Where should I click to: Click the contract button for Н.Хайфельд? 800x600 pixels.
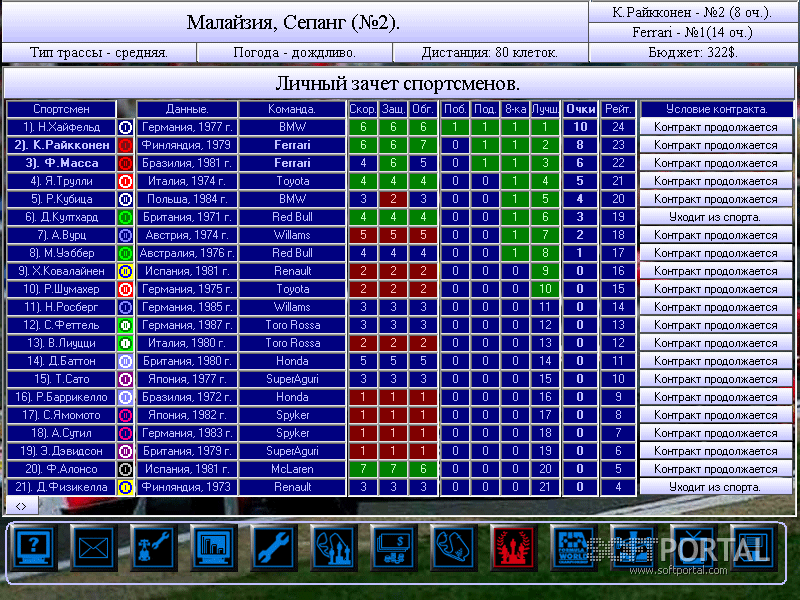(716, 127)
